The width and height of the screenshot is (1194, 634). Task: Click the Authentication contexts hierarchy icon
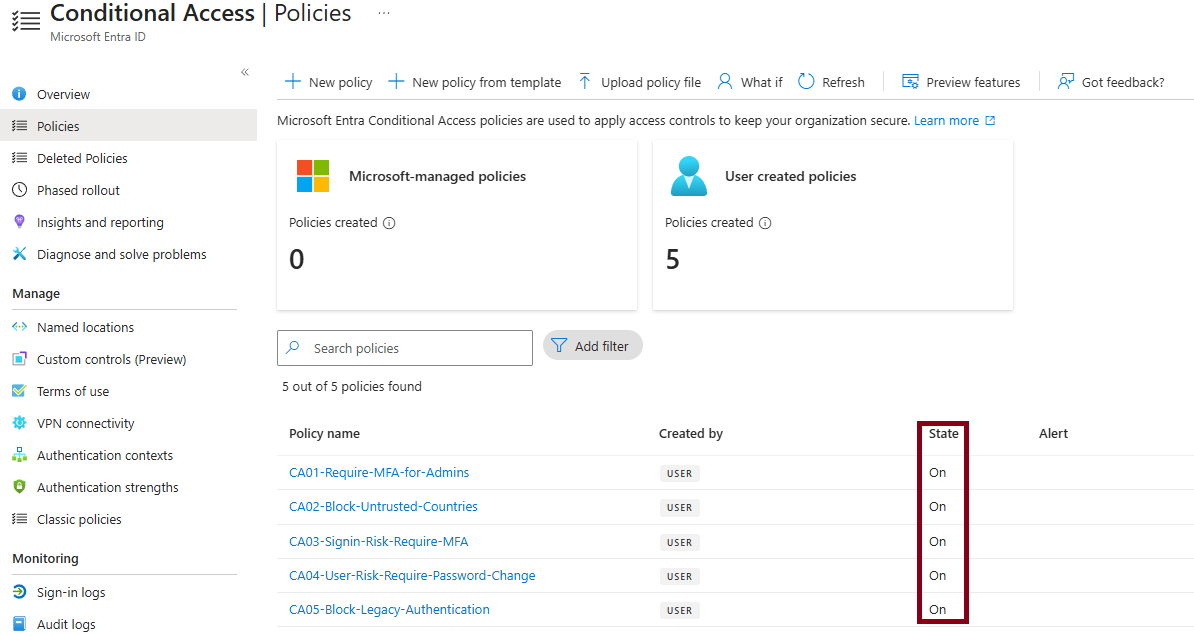pyautogui.click(x=19, y=454)
